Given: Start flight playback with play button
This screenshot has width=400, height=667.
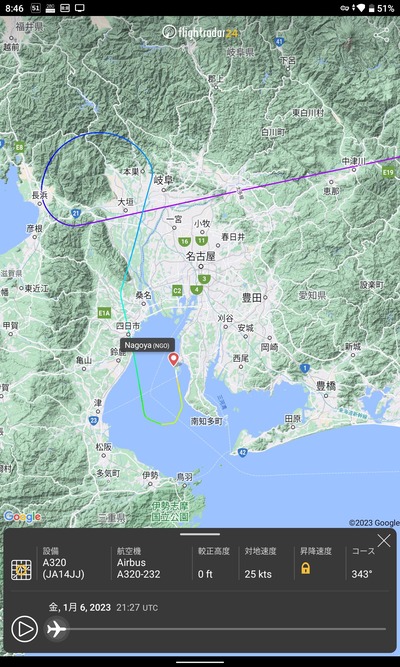Looking at the screenshot, I should (x=24, y=629).
